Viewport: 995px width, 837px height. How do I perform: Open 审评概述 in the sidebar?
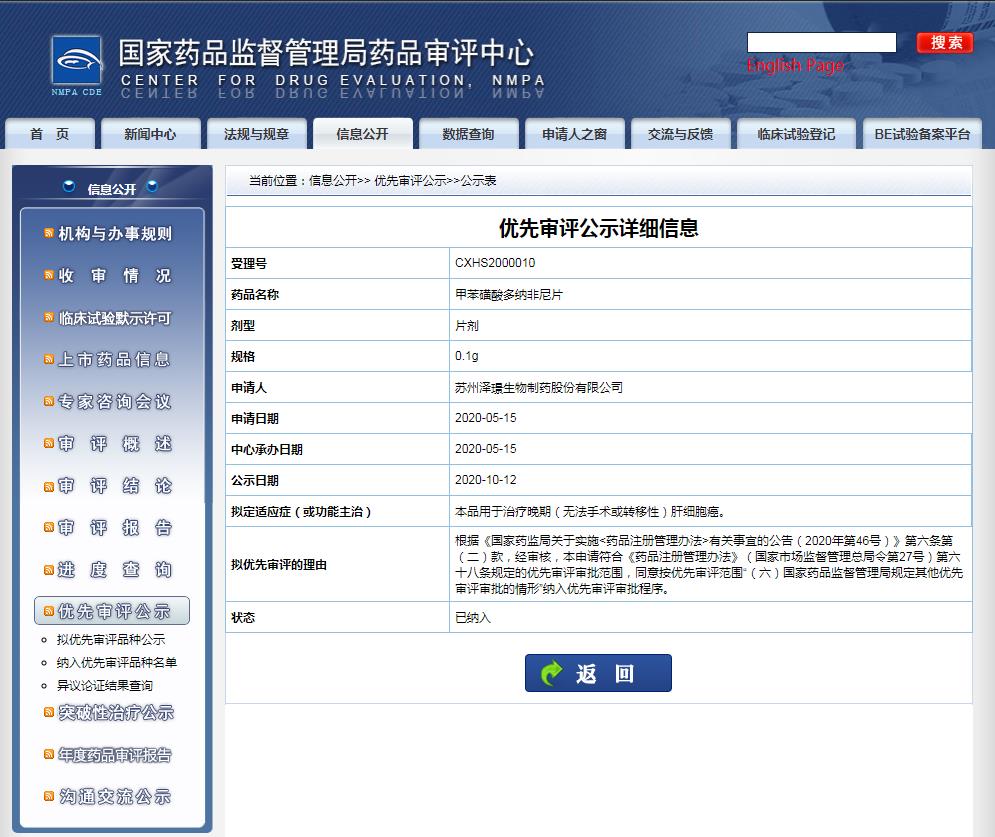(115, 444)
